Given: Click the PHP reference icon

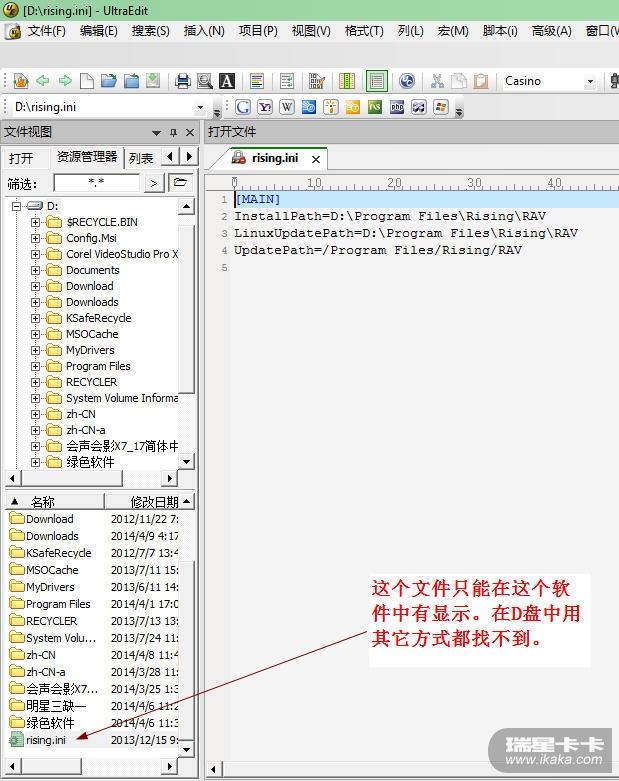Looking at the screenshot, I should tap(397, 107).
